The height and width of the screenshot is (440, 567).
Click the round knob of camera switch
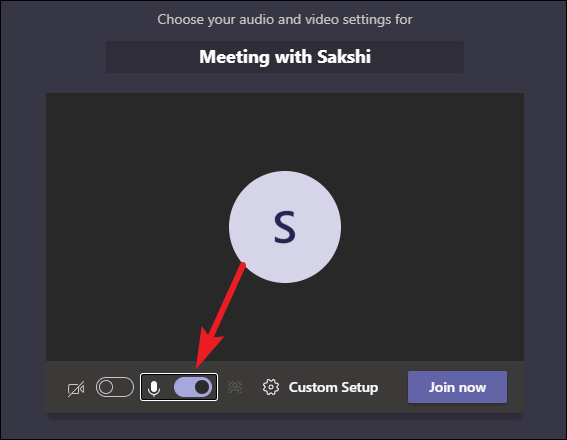click(106, 387)
